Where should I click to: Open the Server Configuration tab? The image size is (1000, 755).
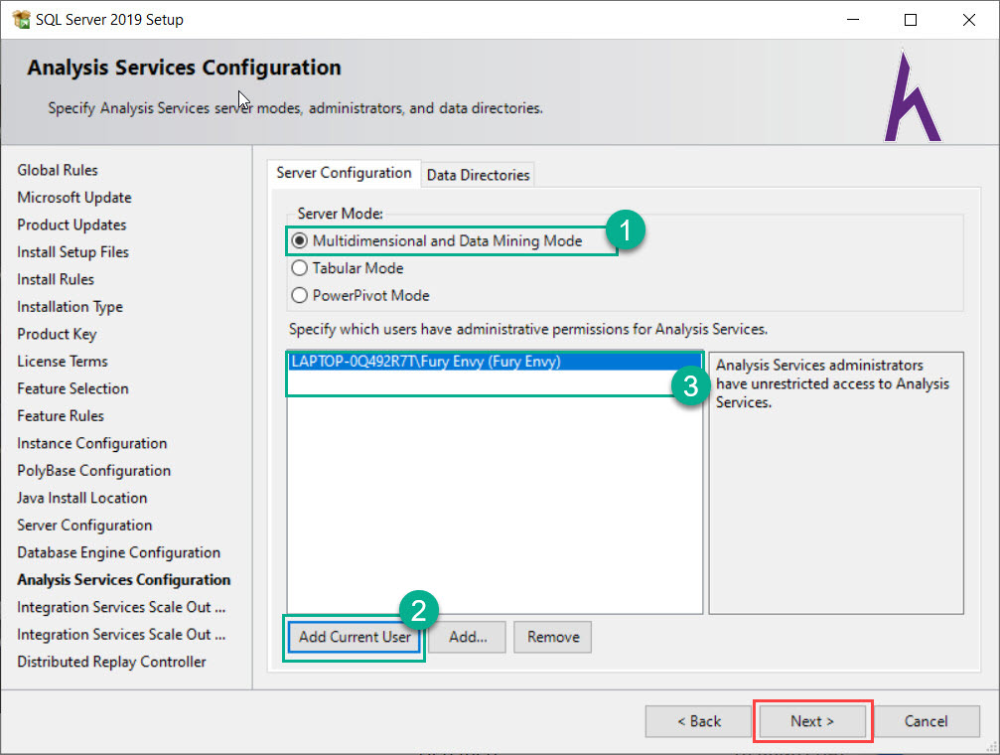[344, 173]
